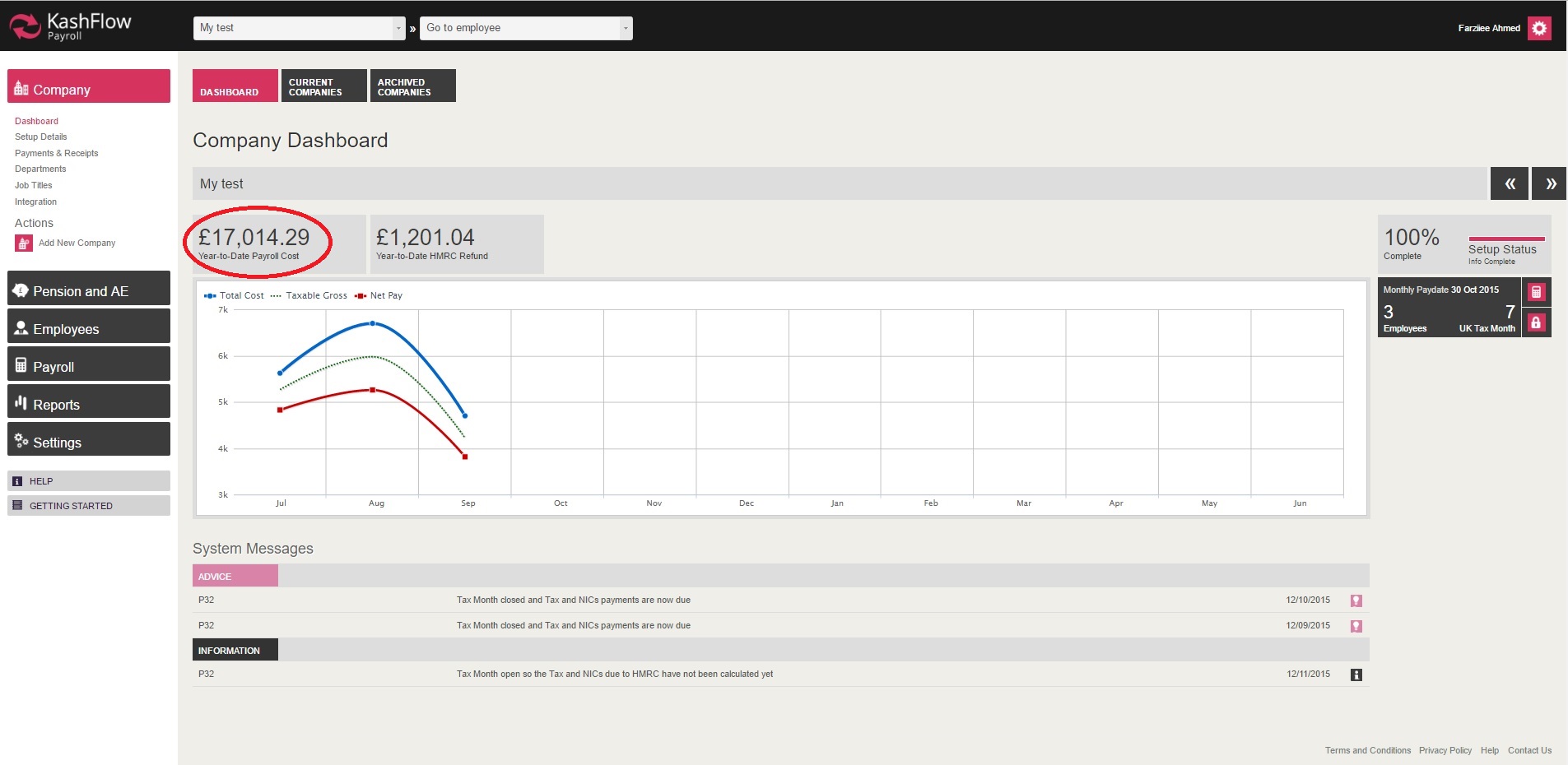Click the calculator icon beside Monthly Paydate

pyautogui.click(x=1536, y=292)
